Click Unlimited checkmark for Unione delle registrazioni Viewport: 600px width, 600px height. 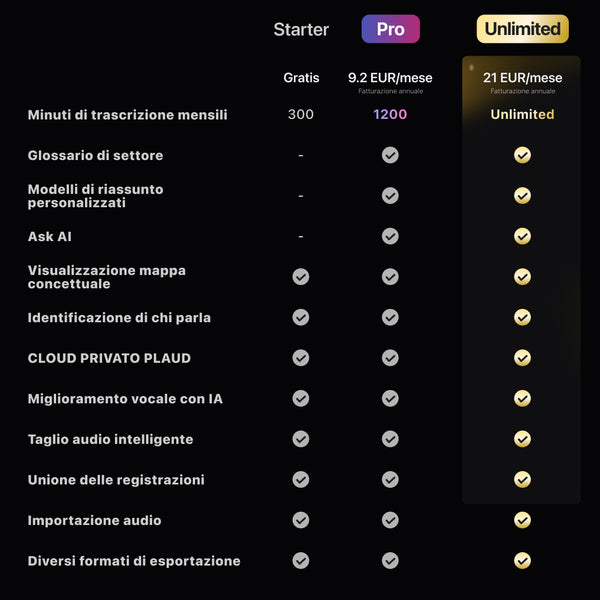[x=522, y=480]
